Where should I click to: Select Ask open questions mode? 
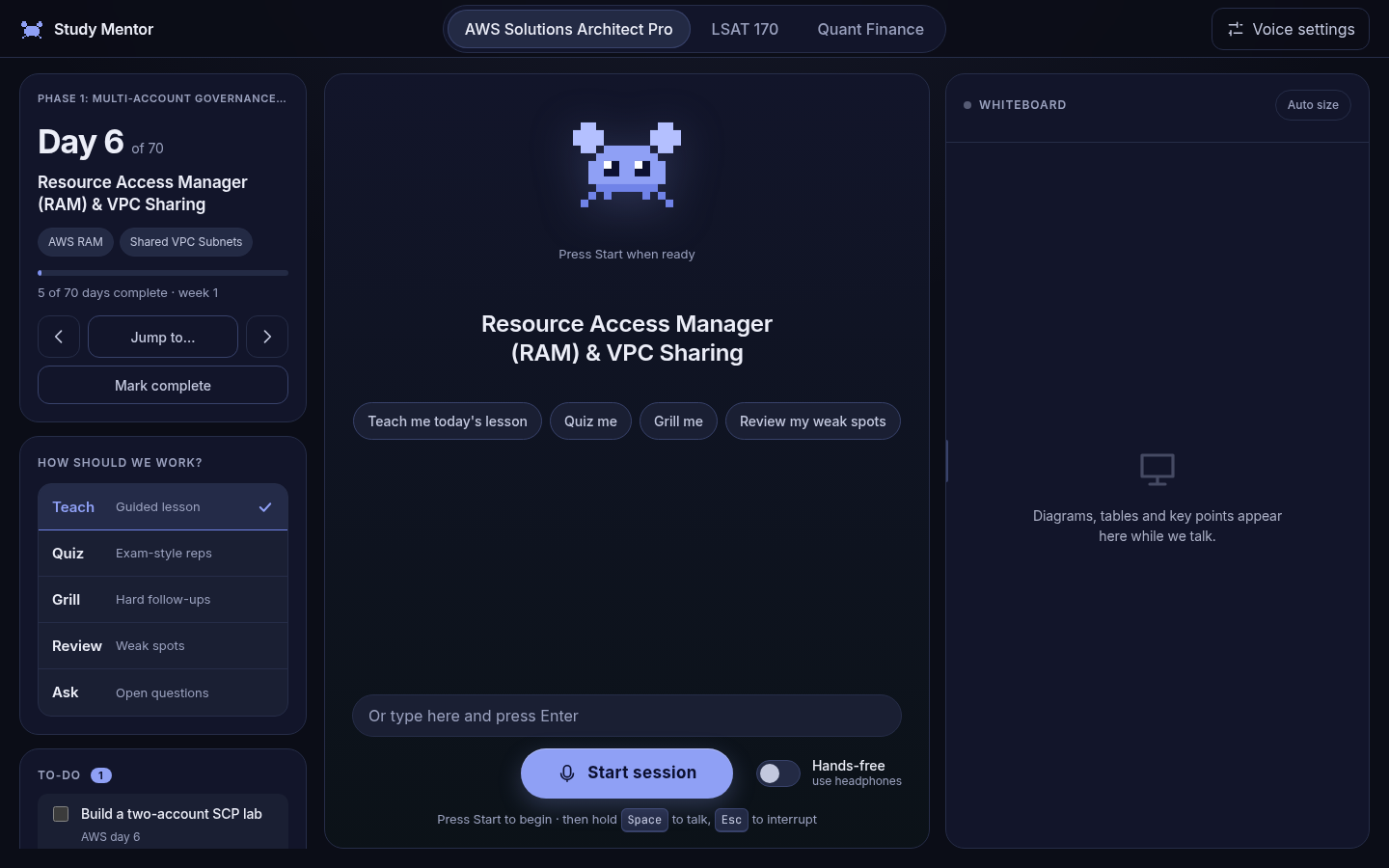click(163, 692)
